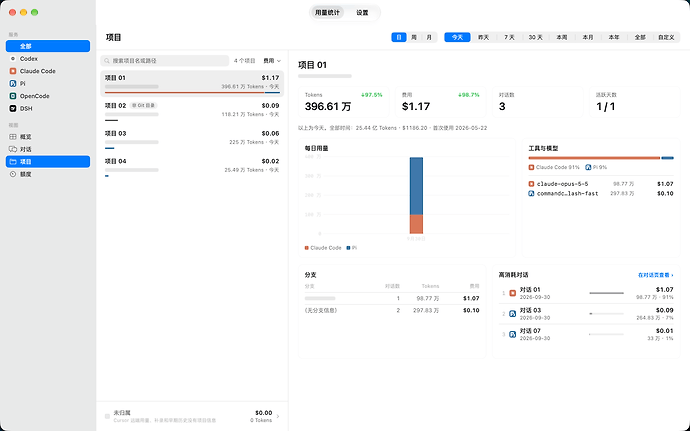Select the Claude Code service icon
This screenshot has height=431, width=690.
click(13, 71)
